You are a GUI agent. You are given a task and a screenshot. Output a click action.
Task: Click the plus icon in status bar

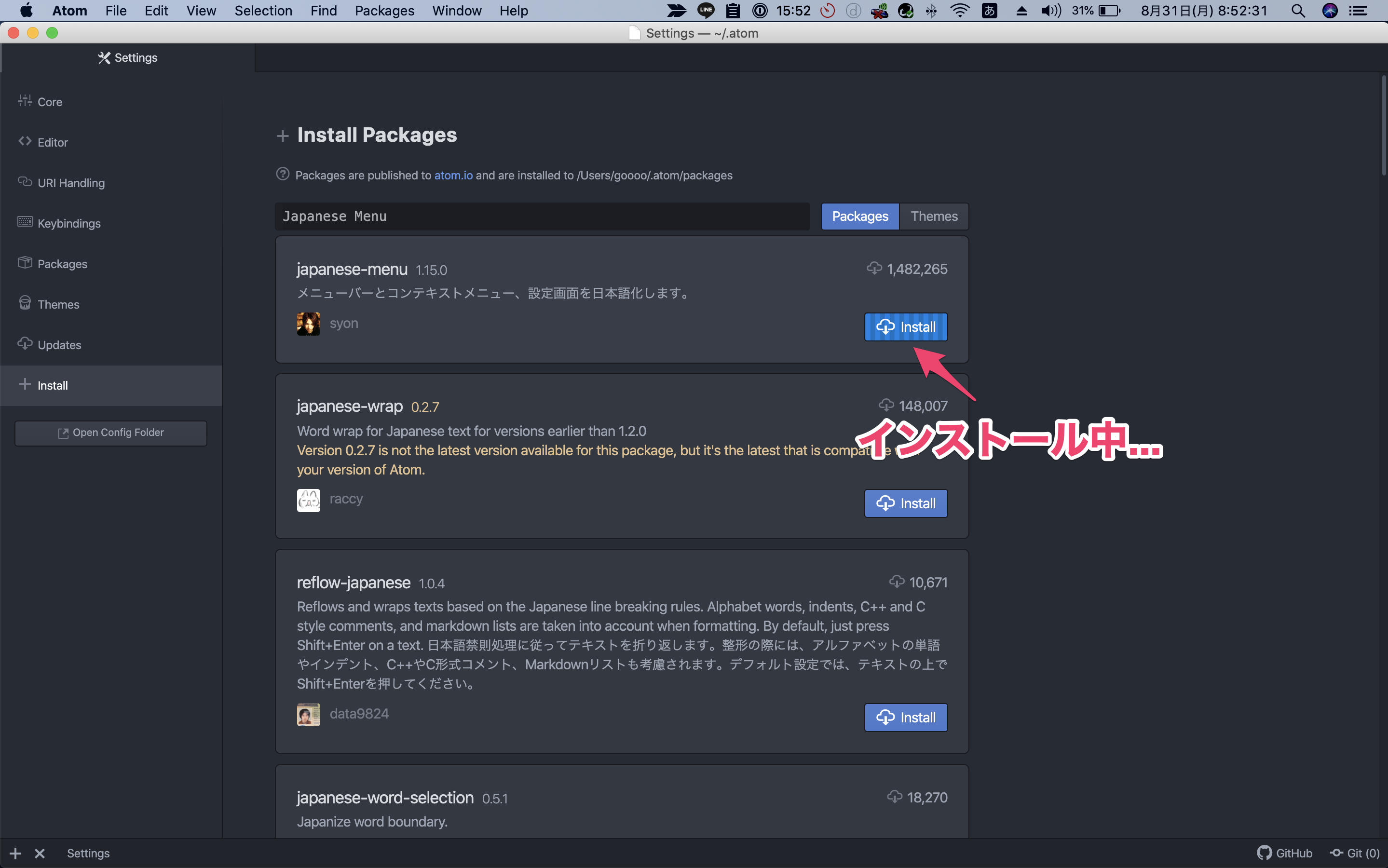pyautogui.click(x=15, y=853)
